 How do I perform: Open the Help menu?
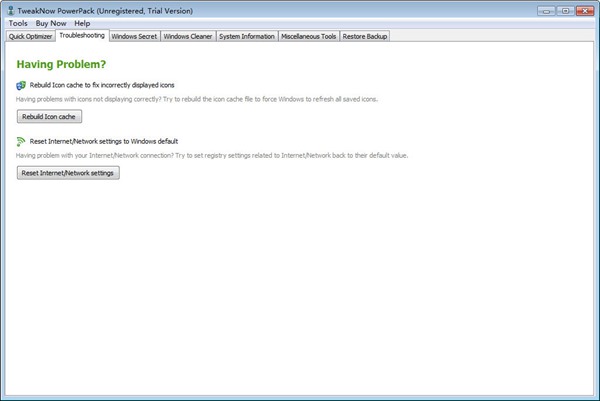click(x=82, y=23)
